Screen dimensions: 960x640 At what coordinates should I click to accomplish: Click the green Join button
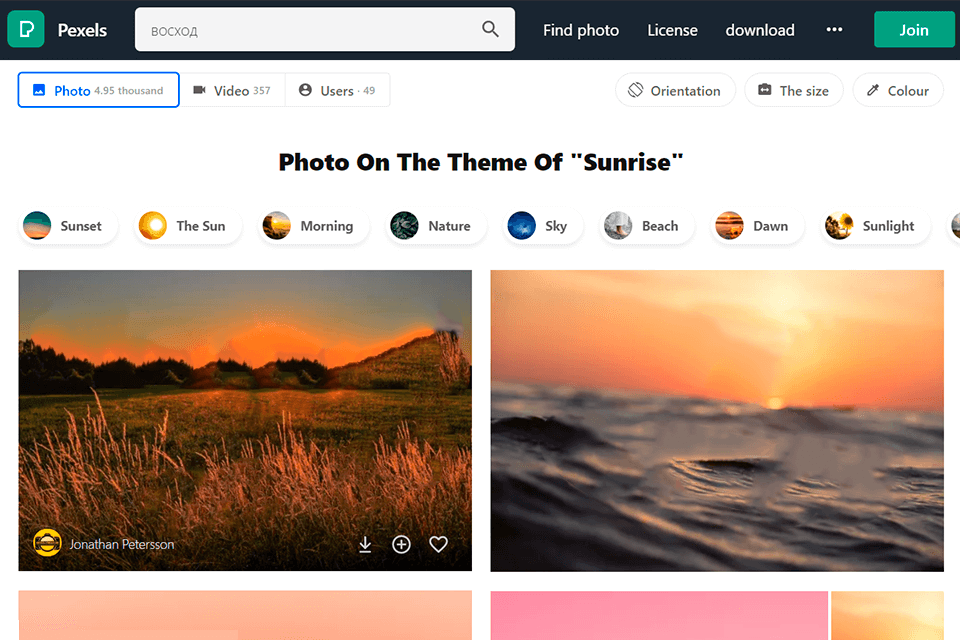[x=913, y=29]
